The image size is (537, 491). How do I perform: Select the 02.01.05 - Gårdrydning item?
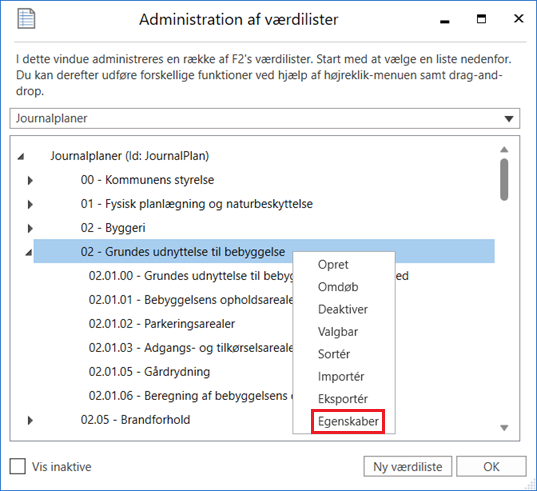pyautogui.click(x=149, y=372)
